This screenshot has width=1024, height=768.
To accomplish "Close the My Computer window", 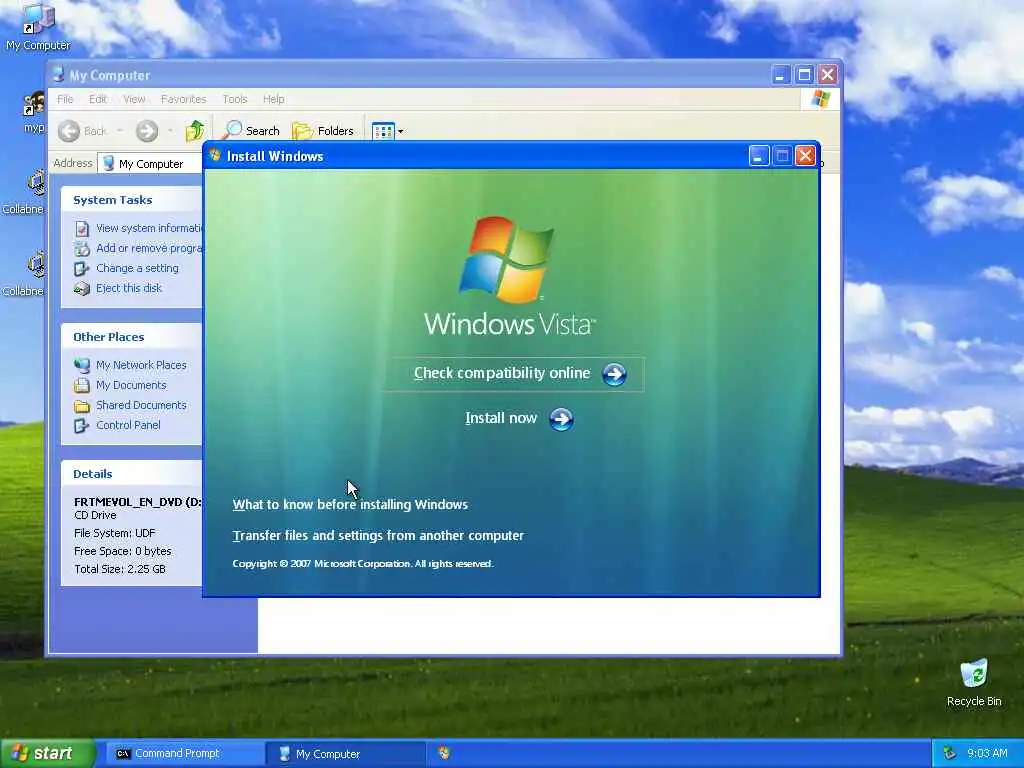I will click(828, 74).
